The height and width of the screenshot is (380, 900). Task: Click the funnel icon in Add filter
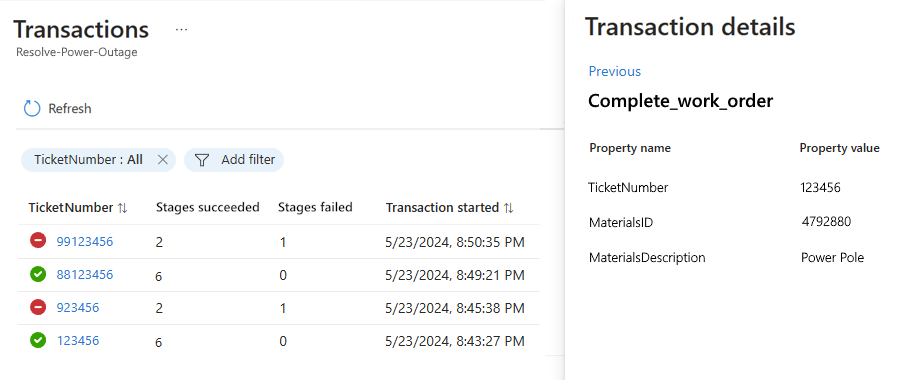[201, 160]
